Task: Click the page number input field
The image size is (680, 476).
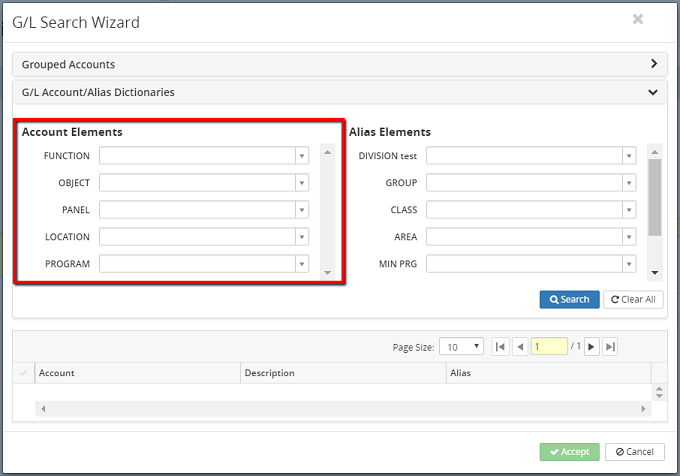Action: coord(548,347)
